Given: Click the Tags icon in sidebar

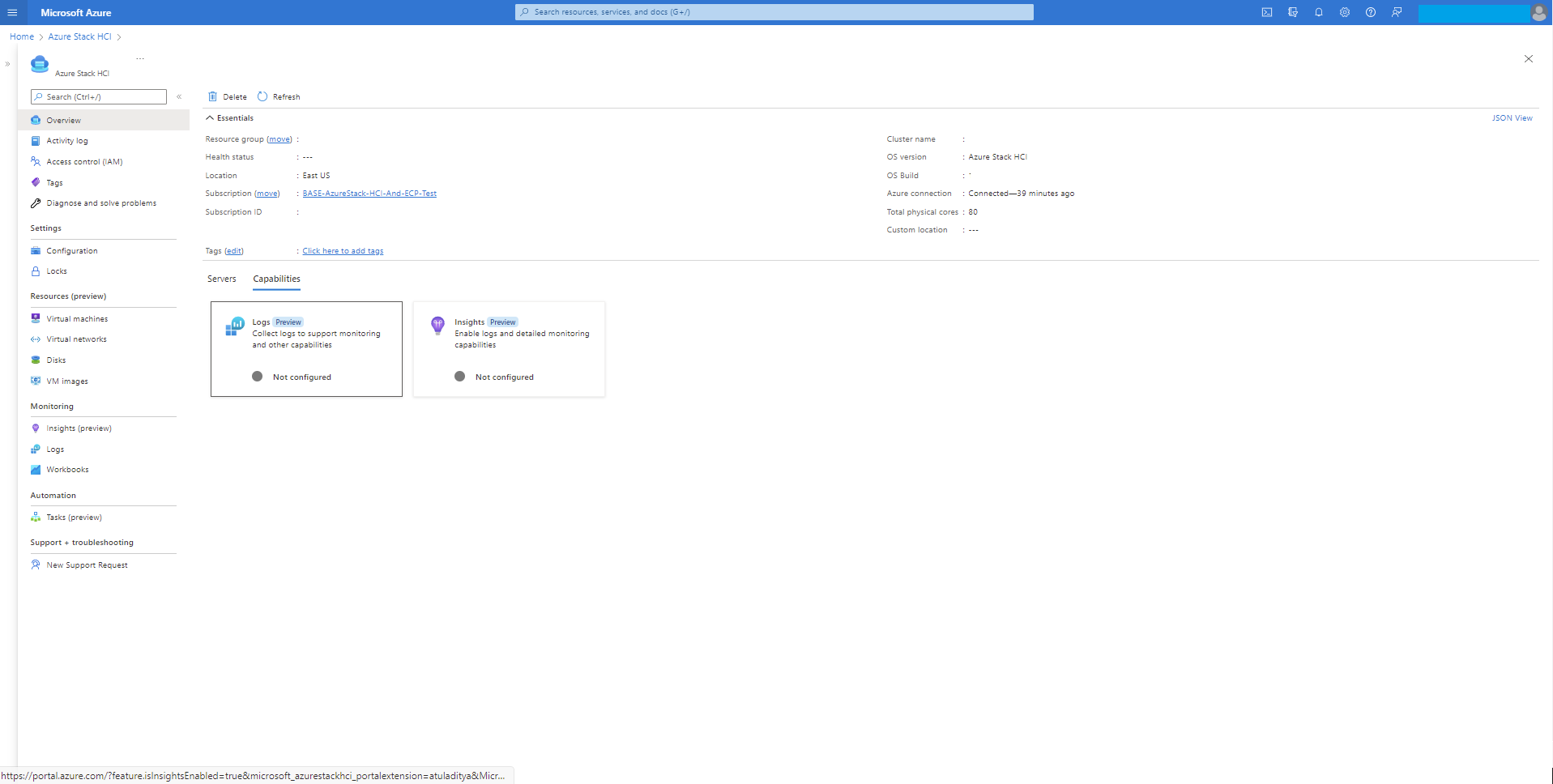Looking at the screenshot, I should point(36,182).
